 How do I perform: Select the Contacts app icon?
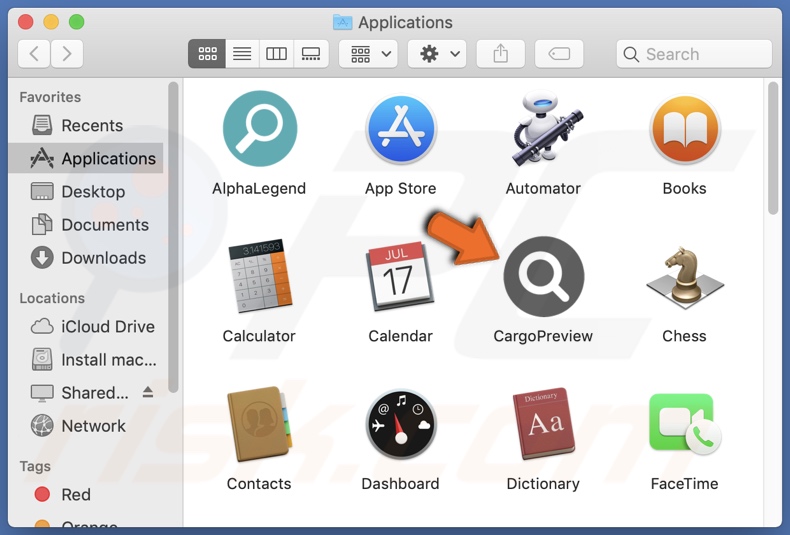(x=259, y=424)
